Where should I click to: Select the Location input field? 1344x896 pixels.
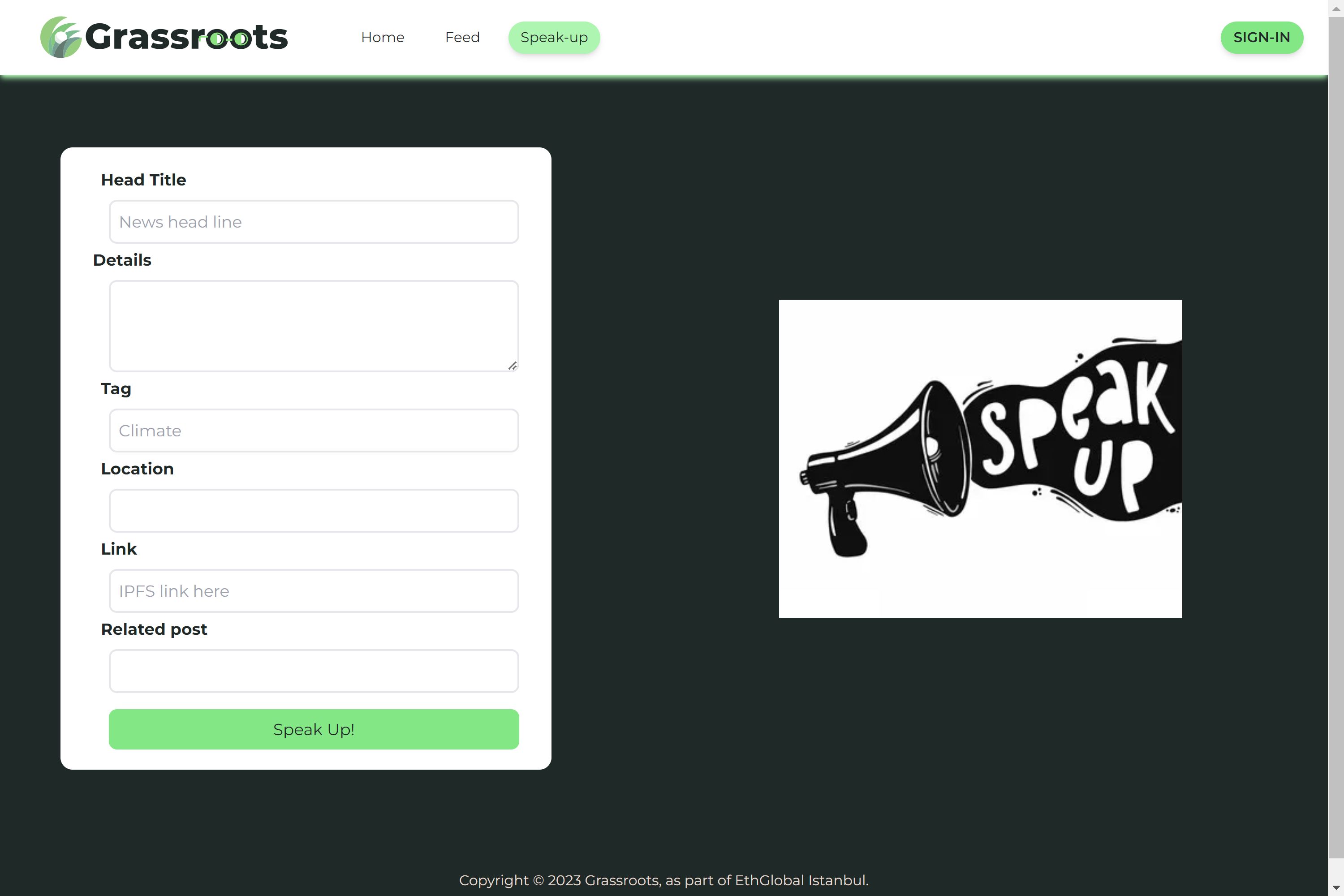pyautogui.click(x=314, y=510)
